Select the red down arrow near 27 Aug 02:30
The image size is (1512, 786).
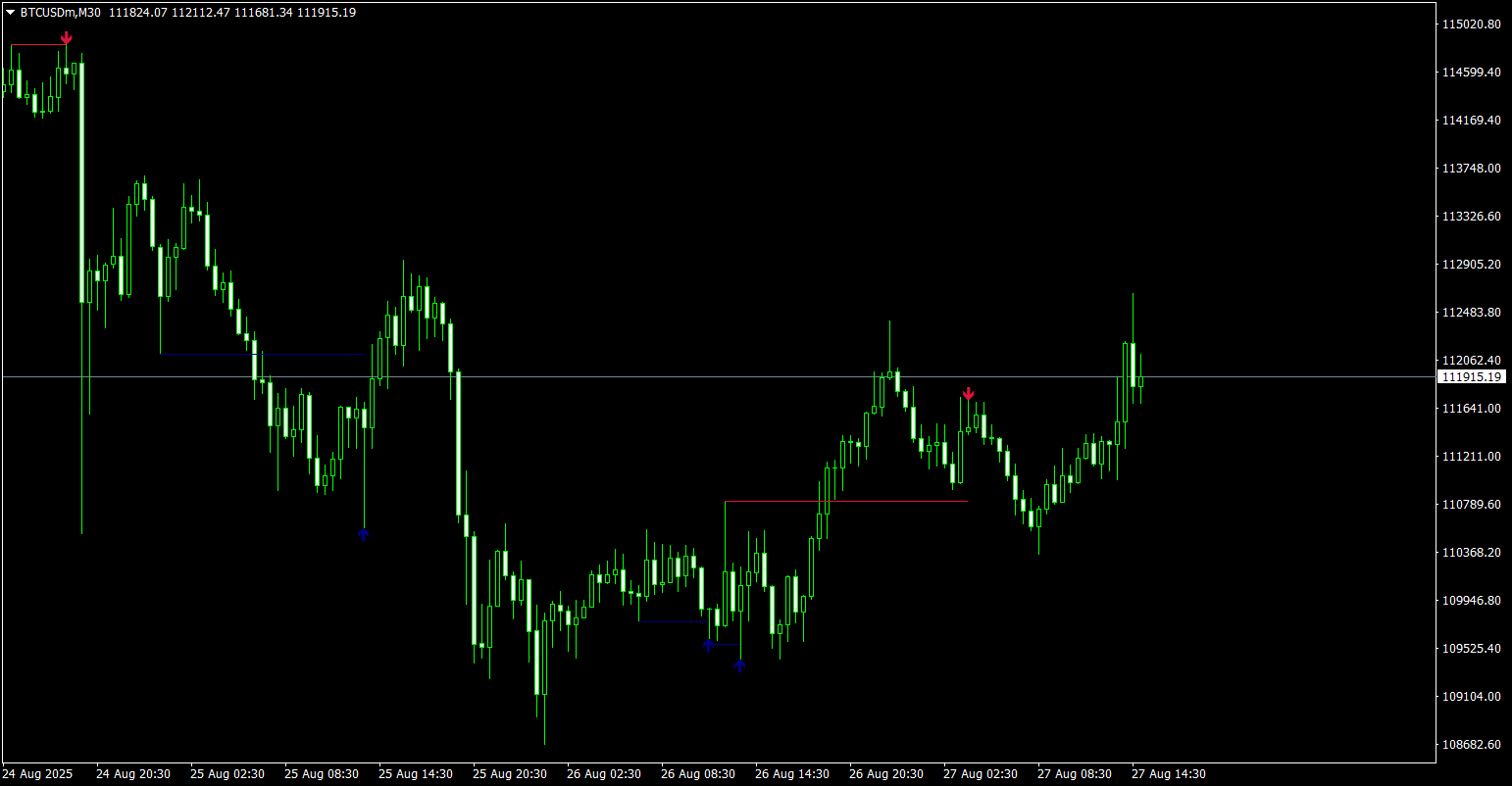click(x=968, y=394)
